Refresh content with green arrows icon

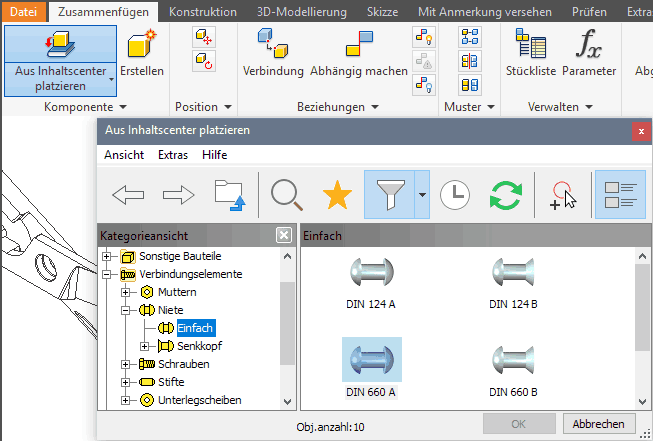click(x=505, y=194)
